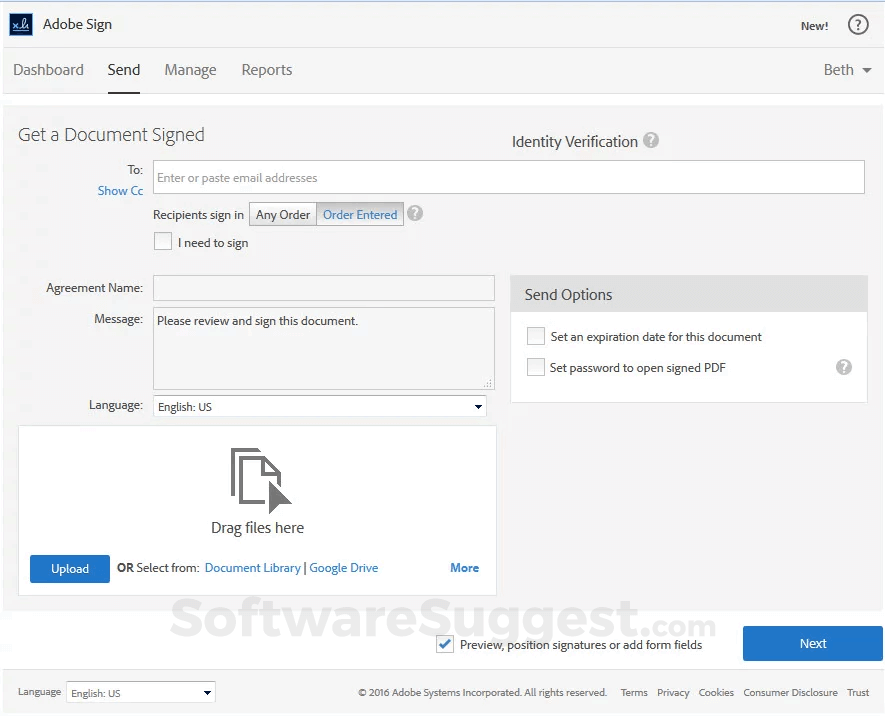
Task: Click the Adobe Sign logo icon
Action: pyautogui.click(x=22, y=24)
